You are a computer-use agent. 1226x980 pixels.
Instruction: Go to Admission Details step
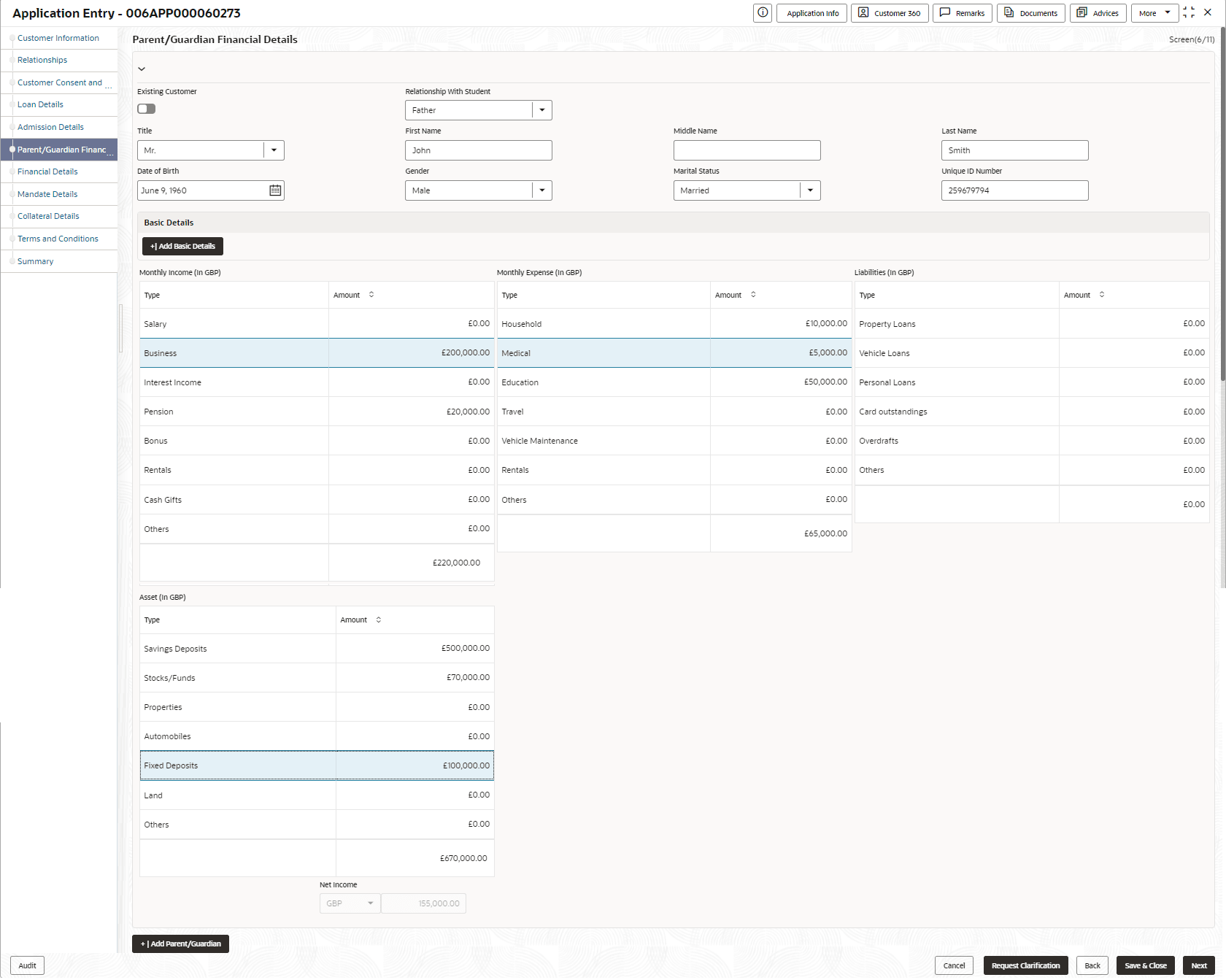pyautogui.click(x=50, y=127)
